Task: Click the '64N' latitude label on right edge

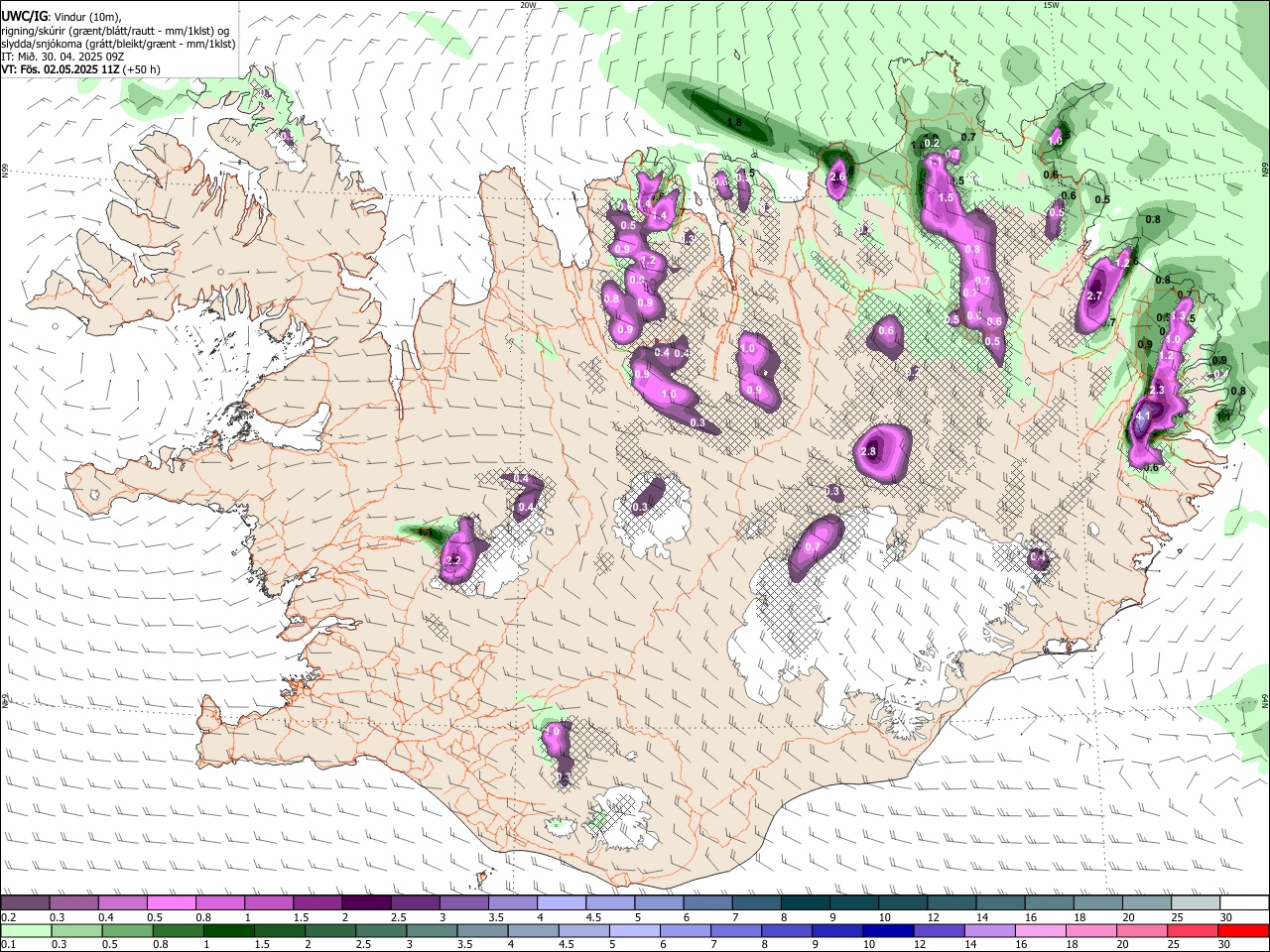Action: 1265,701
